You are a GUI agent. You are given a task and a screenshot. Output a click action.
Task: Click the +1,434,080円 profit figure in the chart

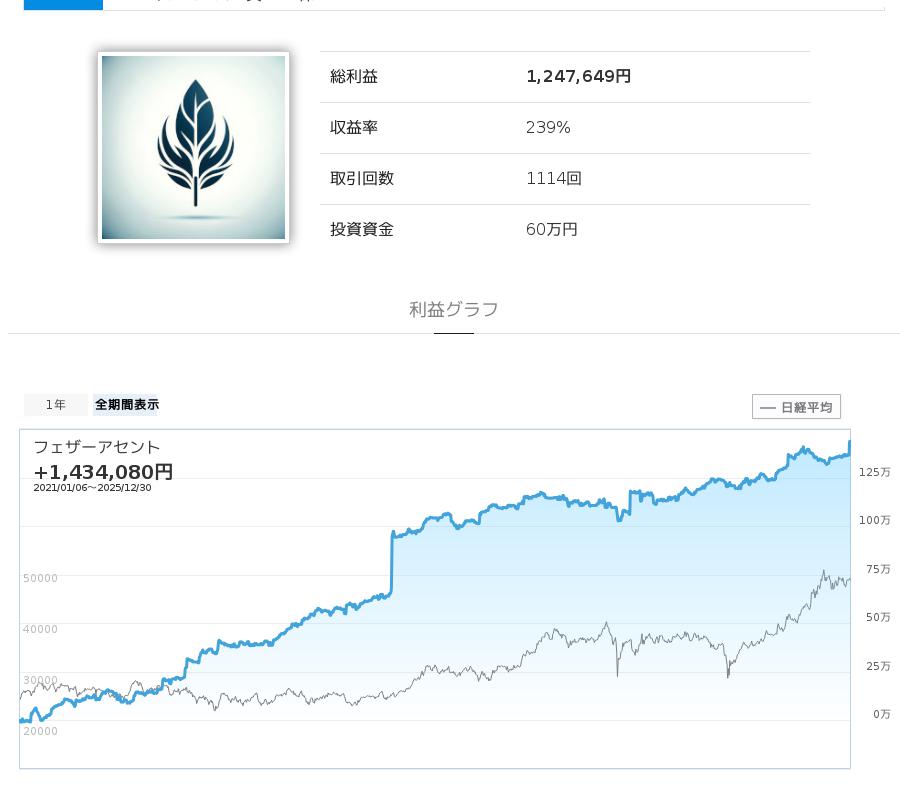103,471
